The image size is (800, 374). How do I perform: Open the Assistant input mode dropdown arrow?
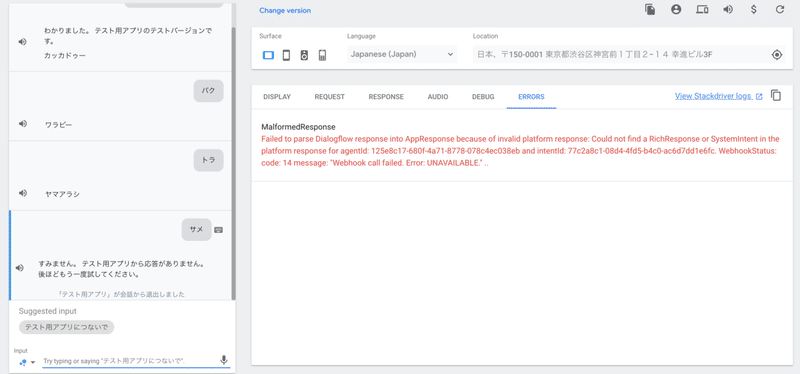[33, 362]
